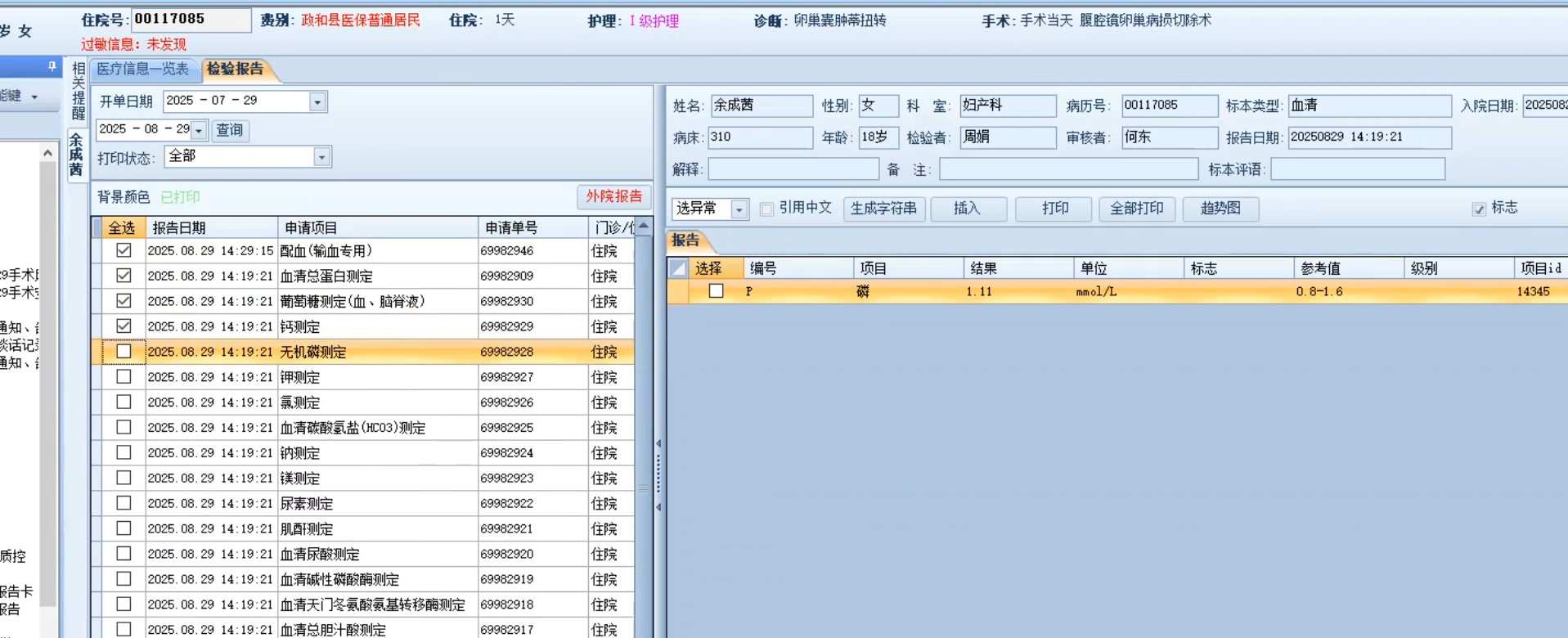Click the empty 标本评语 field

[x=1358, y=169]
